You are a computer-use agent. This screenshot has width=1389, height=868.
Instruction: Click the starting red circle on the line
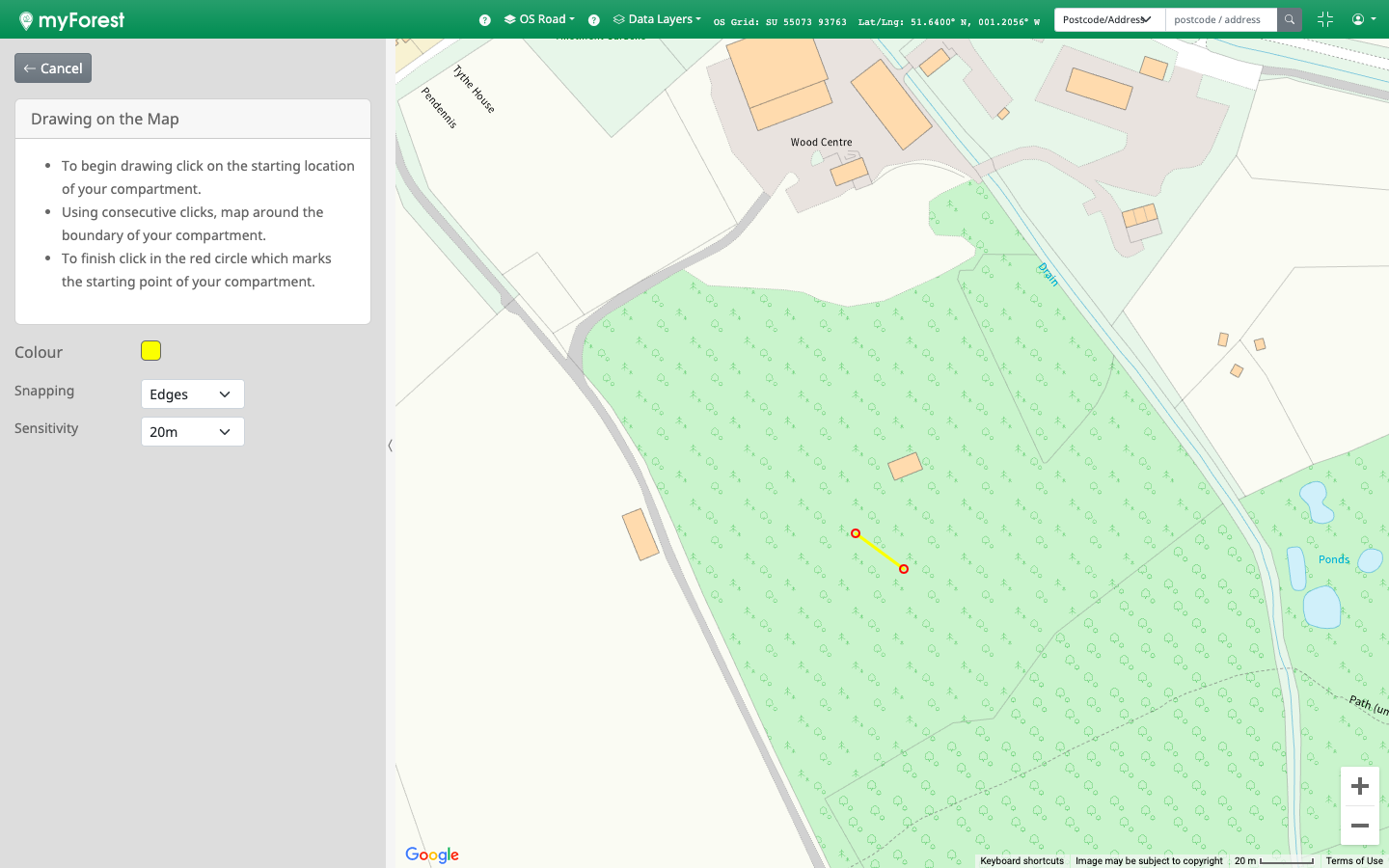(856, 533)
